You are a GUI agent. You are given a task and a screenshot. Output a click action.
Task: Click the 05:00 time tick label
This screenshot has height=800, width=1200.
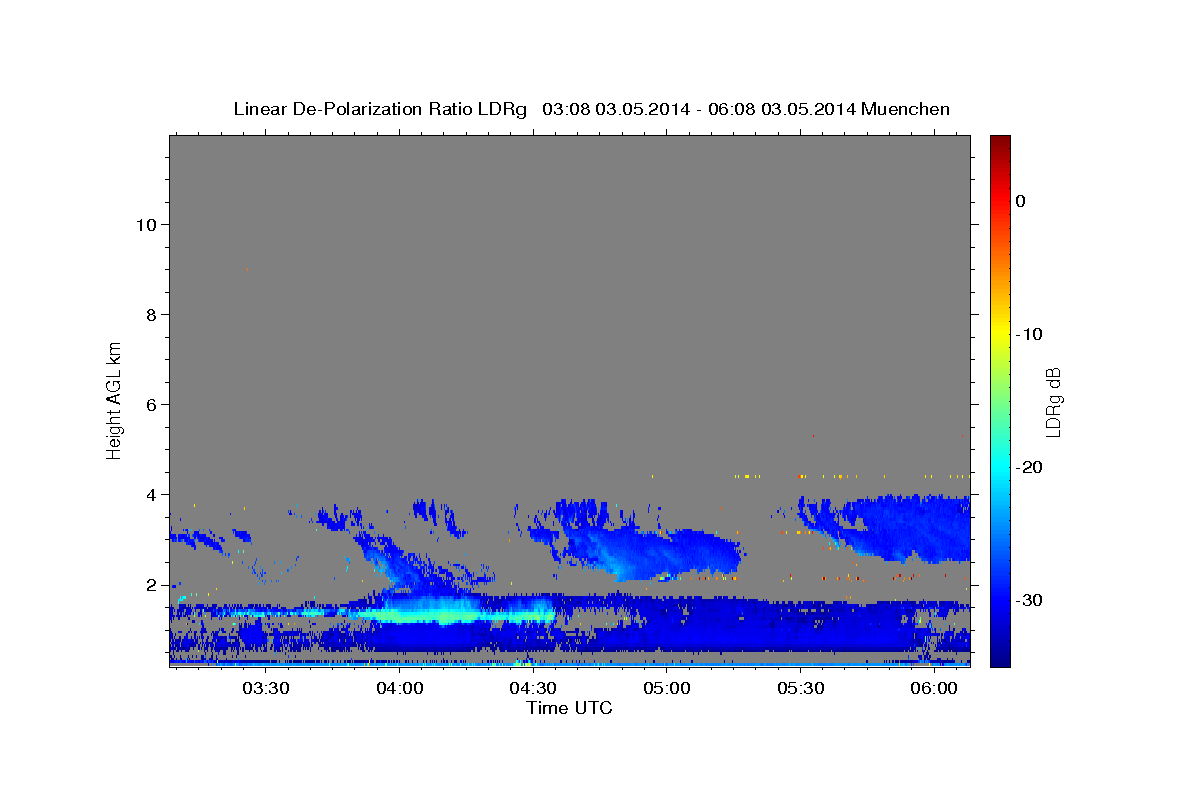[667, 688]
